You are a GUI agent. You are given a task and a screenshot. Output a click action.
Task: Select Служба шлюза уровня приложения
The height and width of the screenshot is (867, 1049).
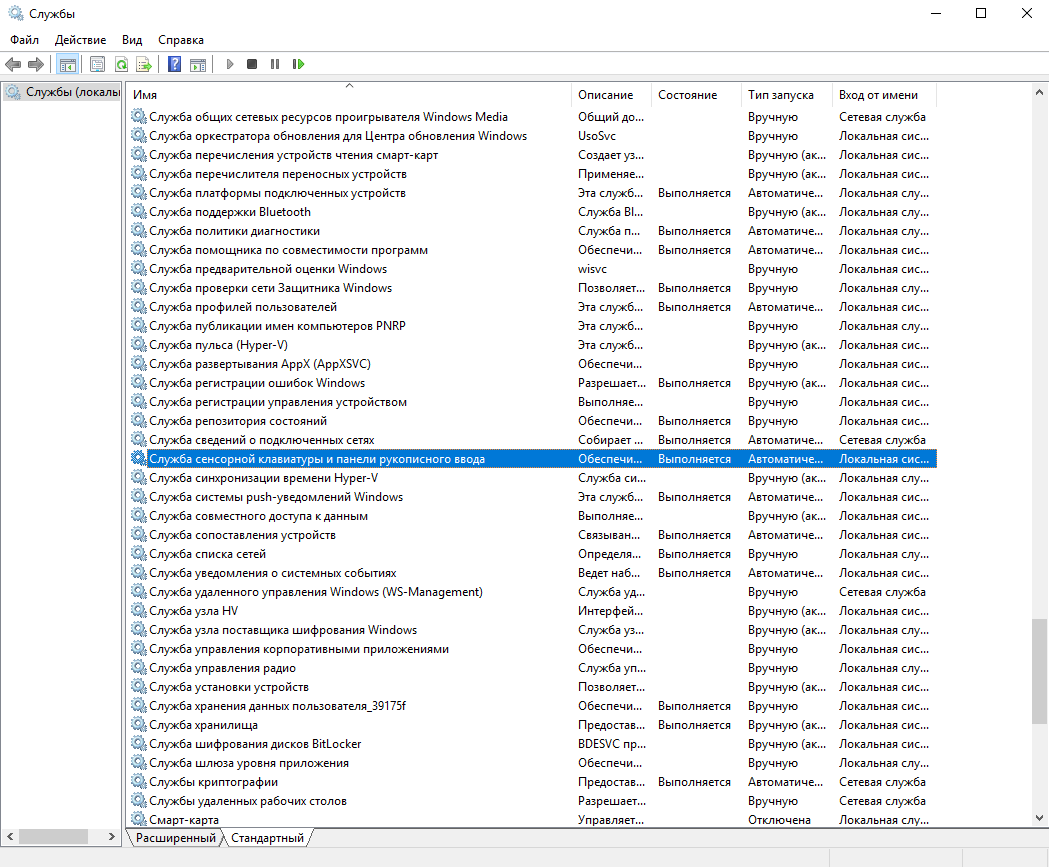pos(533,763)
